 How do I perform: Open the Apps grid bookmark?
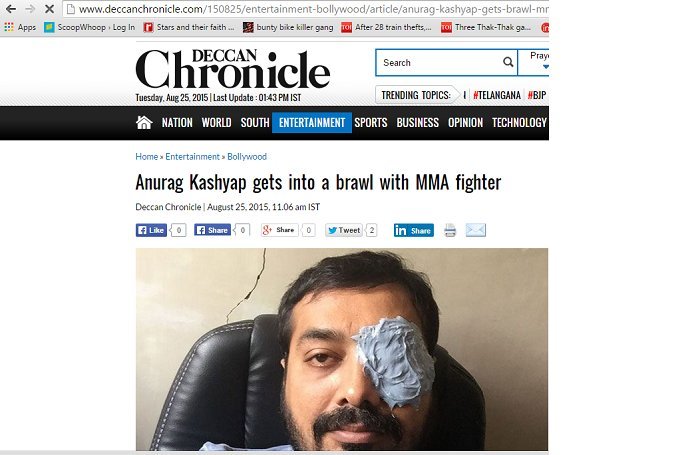pos(20,27)
